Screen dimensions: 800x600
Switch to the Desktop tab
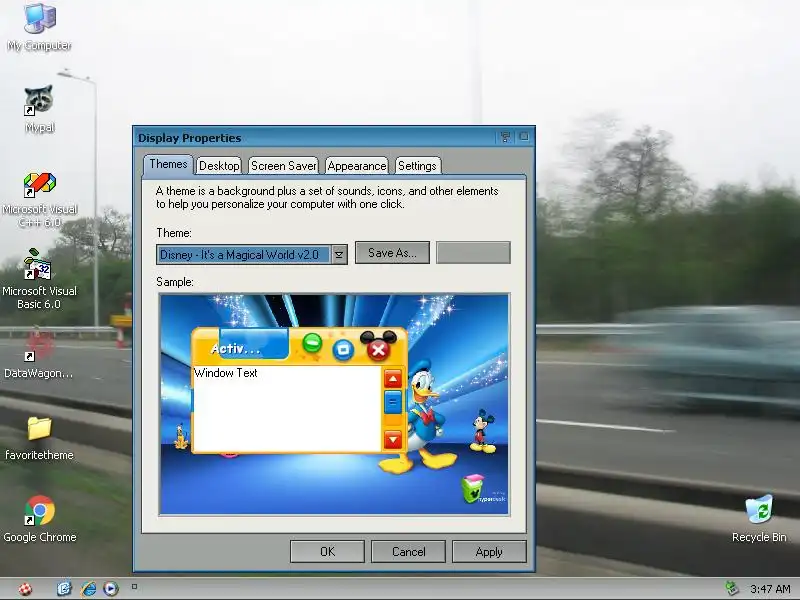pyautogui.click(x=219, y=166)
